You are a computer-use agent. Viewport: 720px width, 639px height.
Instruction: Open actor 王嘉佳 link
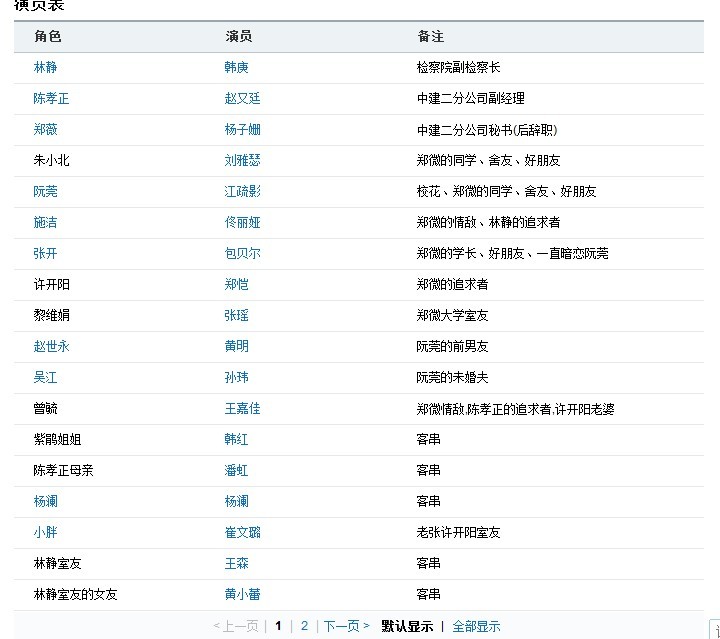pyautogui.click(x=242, y=408)
